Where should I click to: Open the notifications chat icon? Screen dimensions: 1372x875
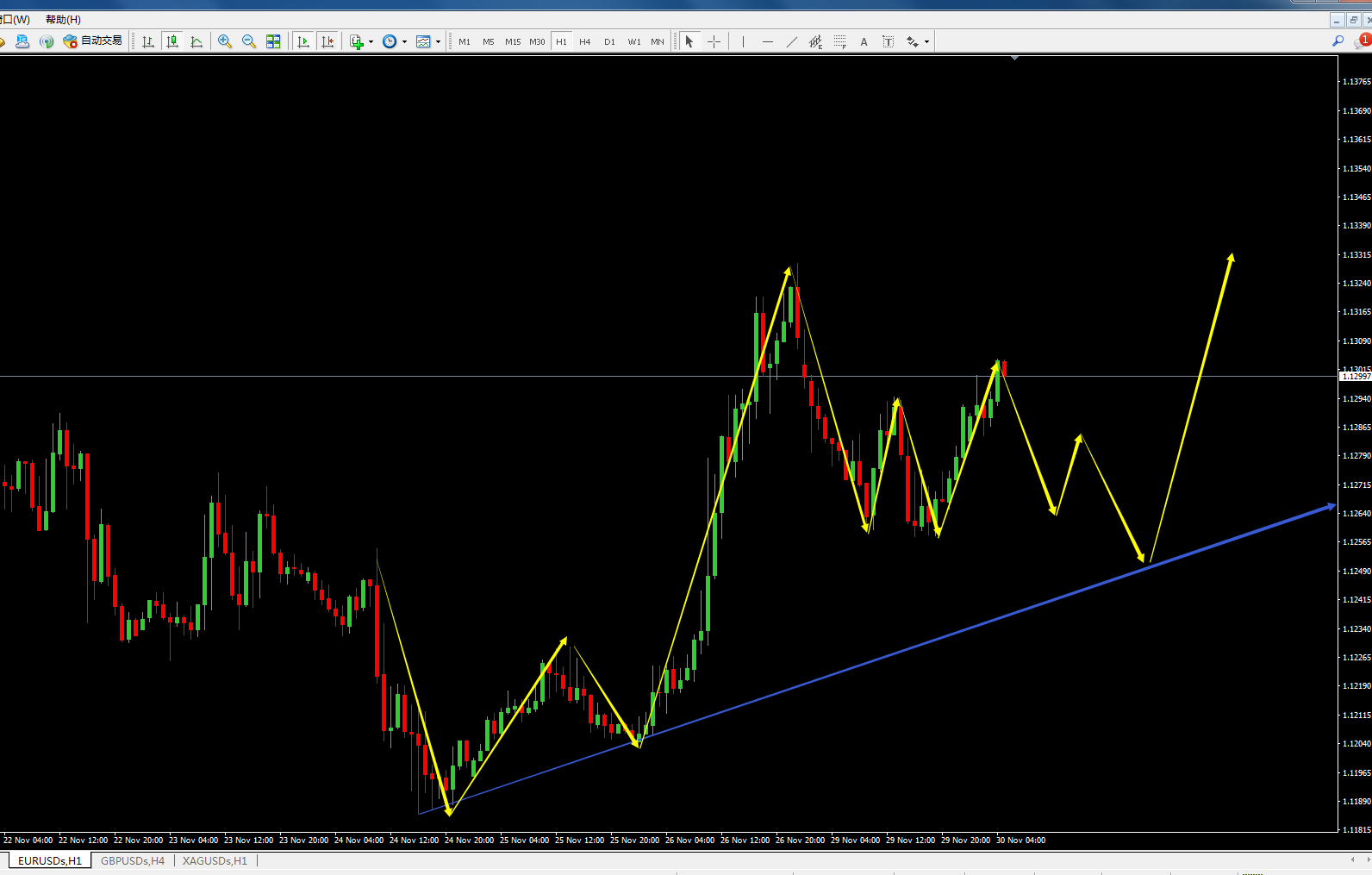[x=1363, y=41]
